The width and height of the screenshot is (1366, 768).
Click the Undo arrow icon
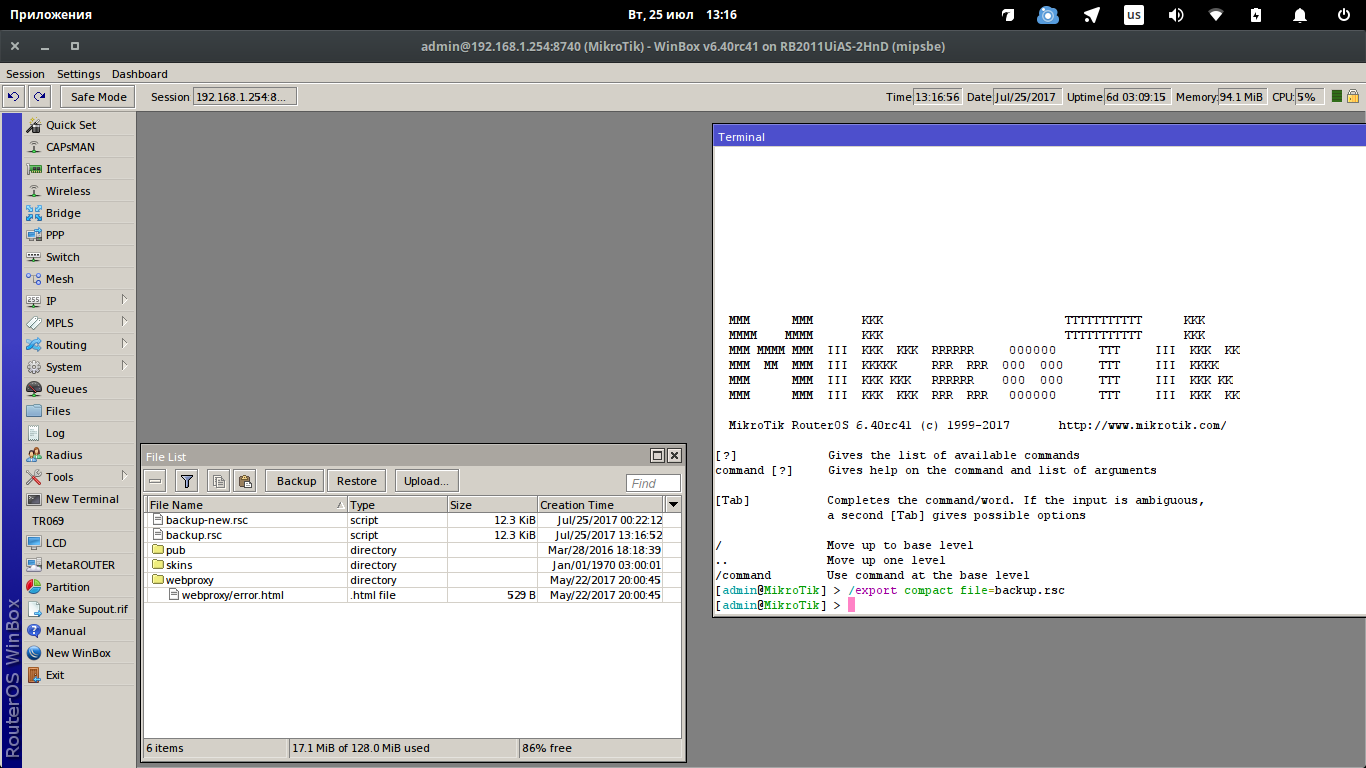coord(13,97)
